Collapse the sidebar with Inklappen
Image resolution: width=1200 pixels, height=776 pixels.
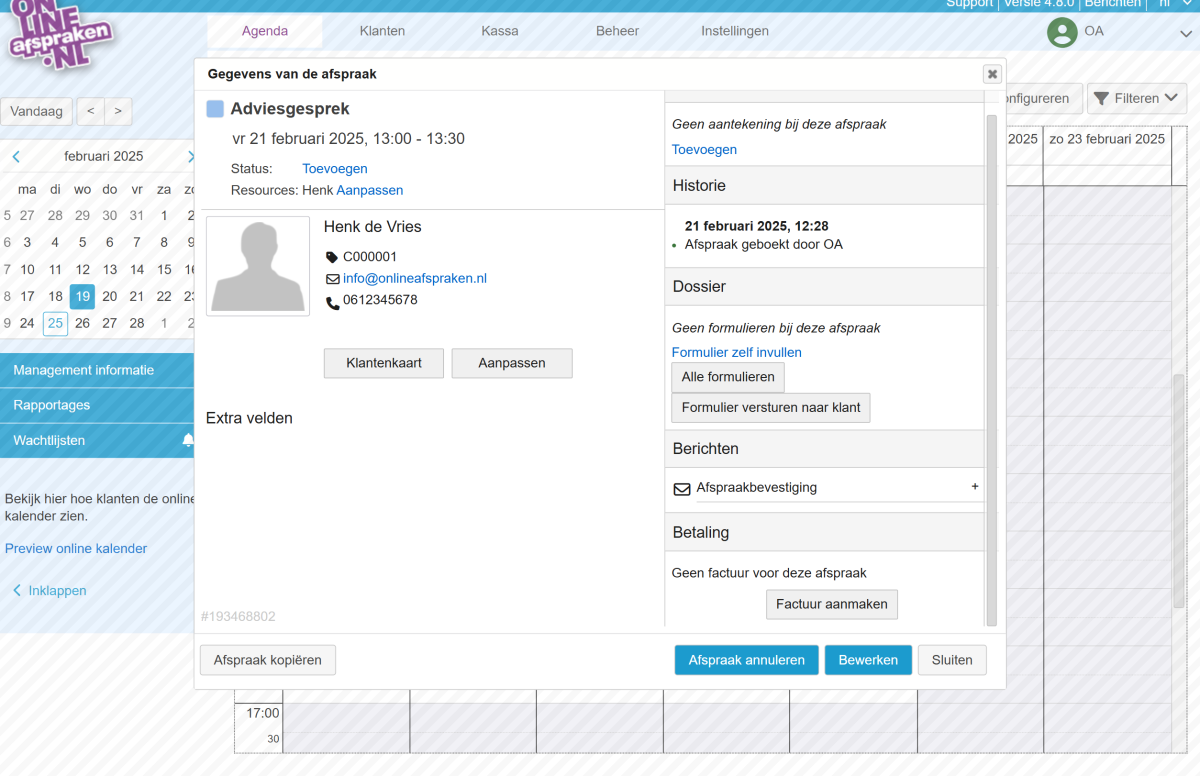(x=49, y=591)
